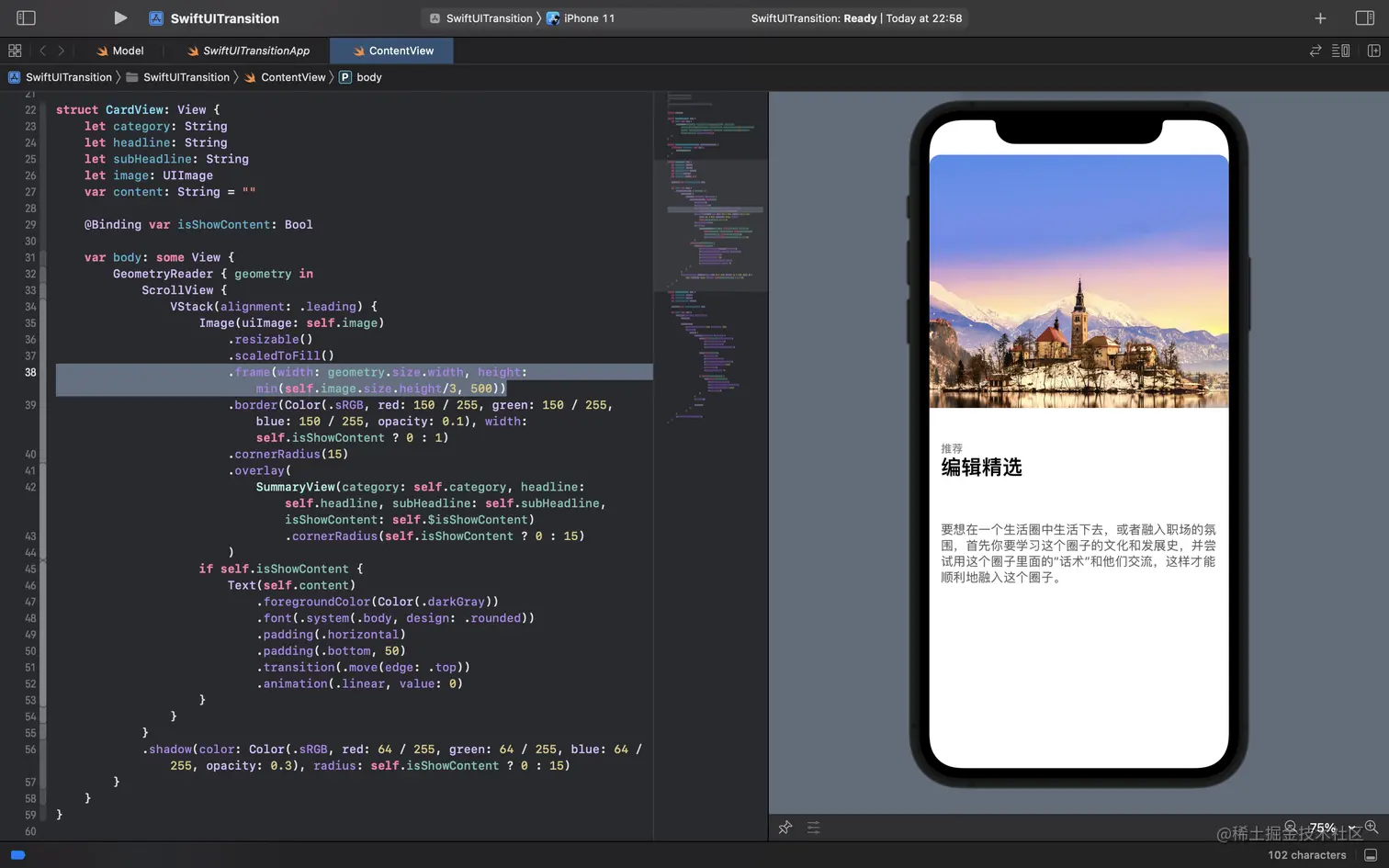This screenshot has height=868, width=1389.
Task: Zoom in the canvas preview
Action: pos(1372,828)
